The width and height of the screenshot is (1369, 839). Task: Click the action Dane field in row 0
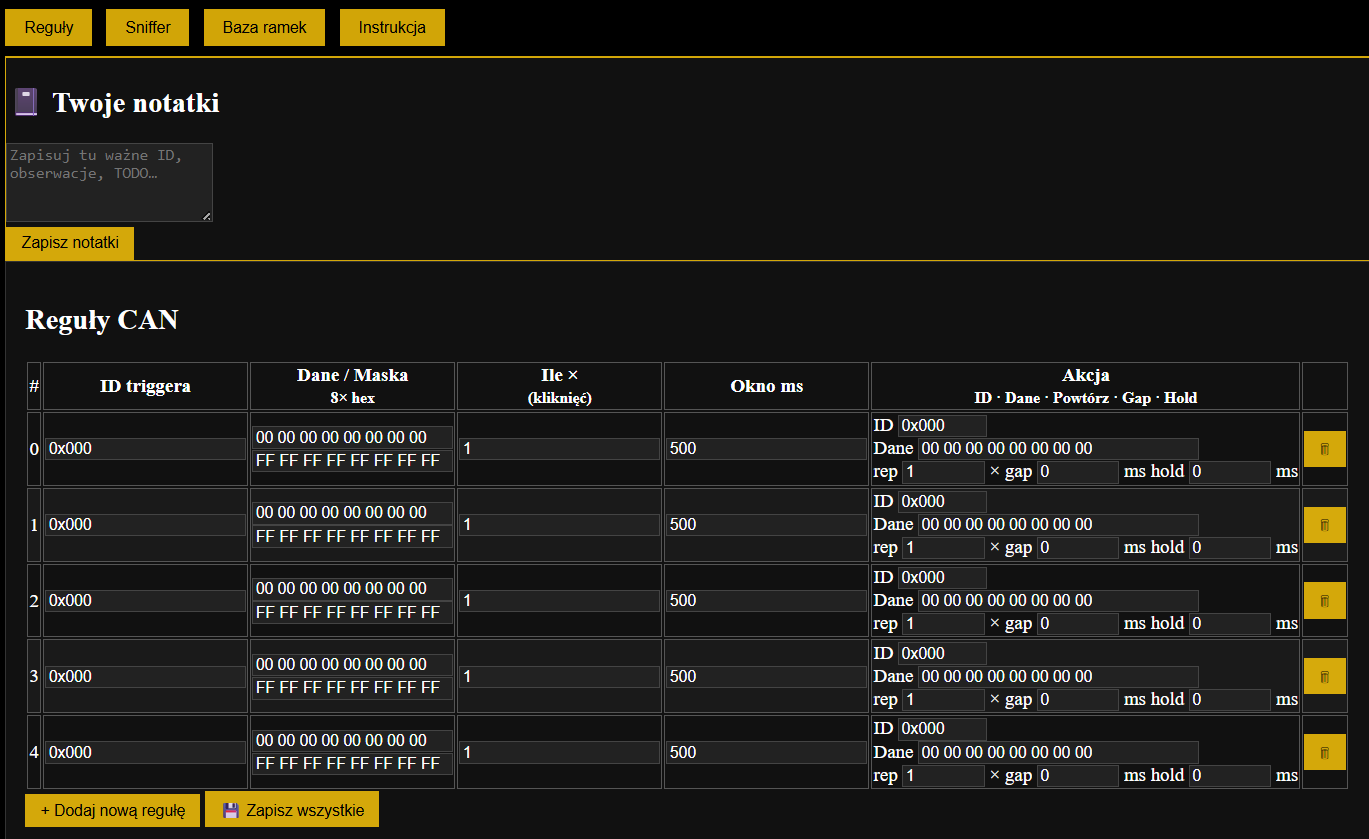pos(1058,449)
